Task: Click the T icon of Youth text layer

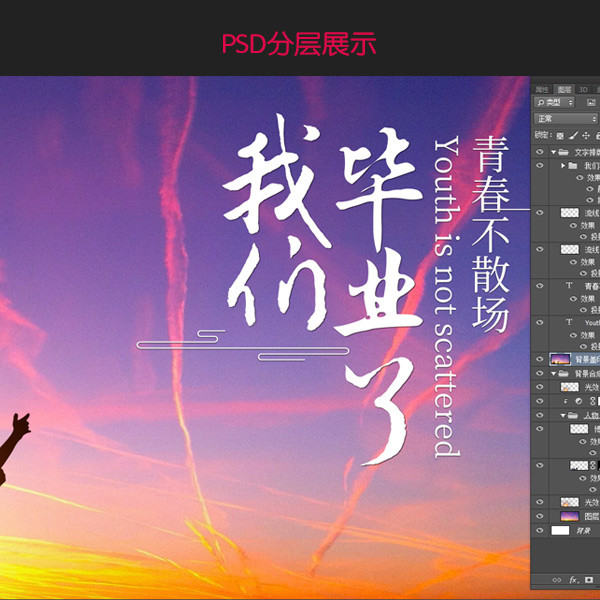Action: click(569, 322)
